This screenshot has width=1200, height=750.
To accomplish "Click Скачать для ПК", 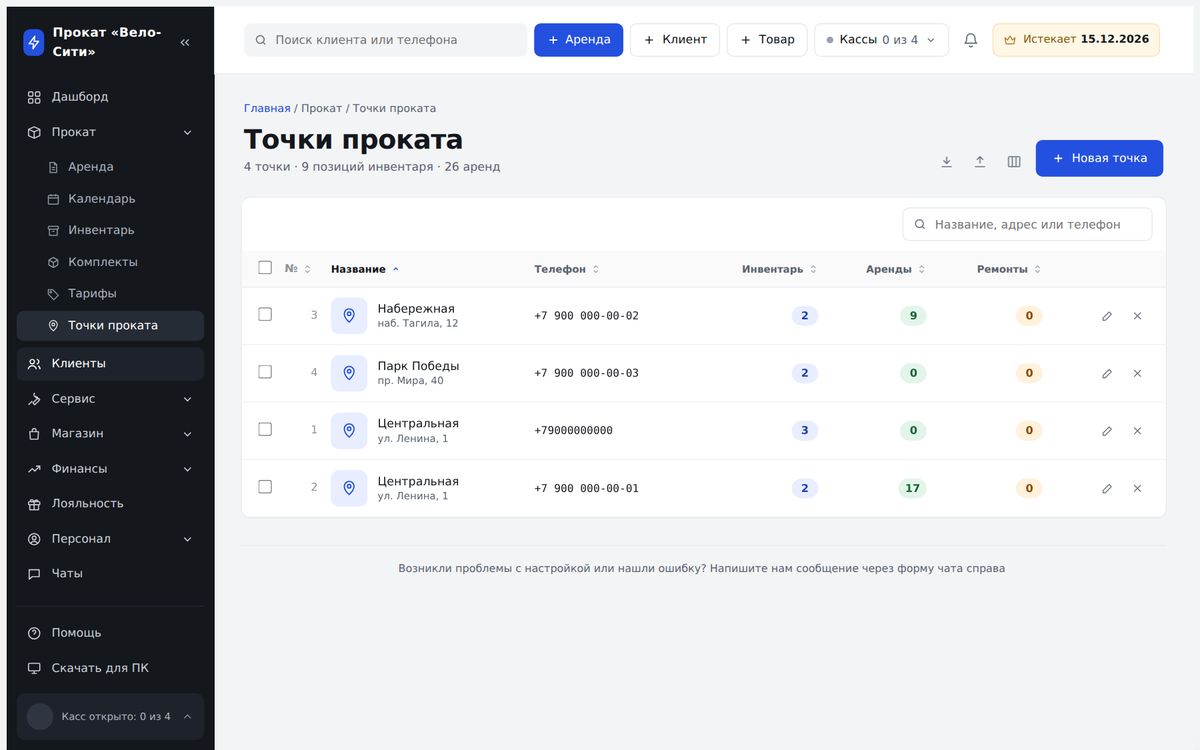I will tap(110, 668).
